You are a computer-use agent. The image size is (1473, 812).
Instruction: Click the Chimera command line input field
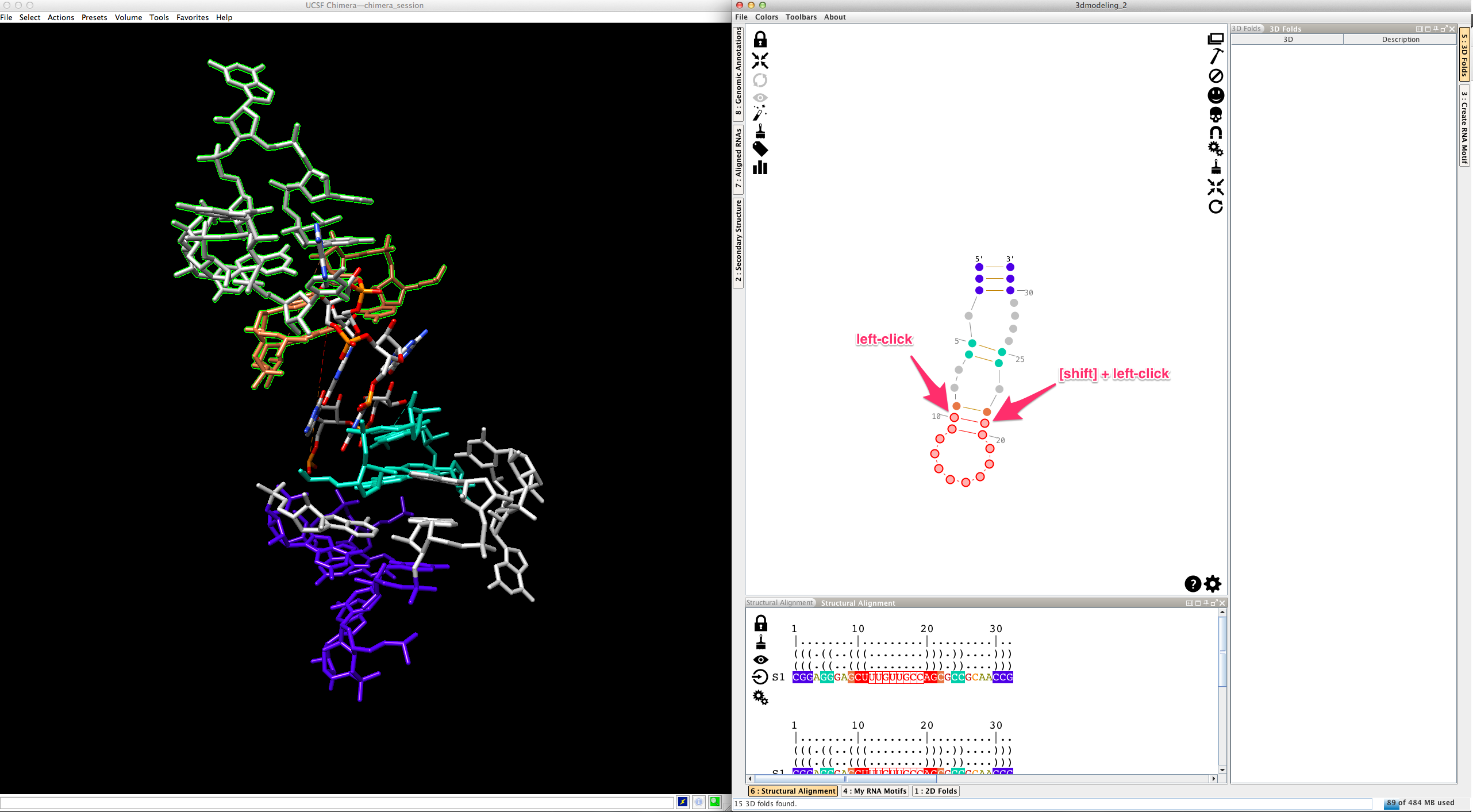pyautogui.click(x=337, y=802)
